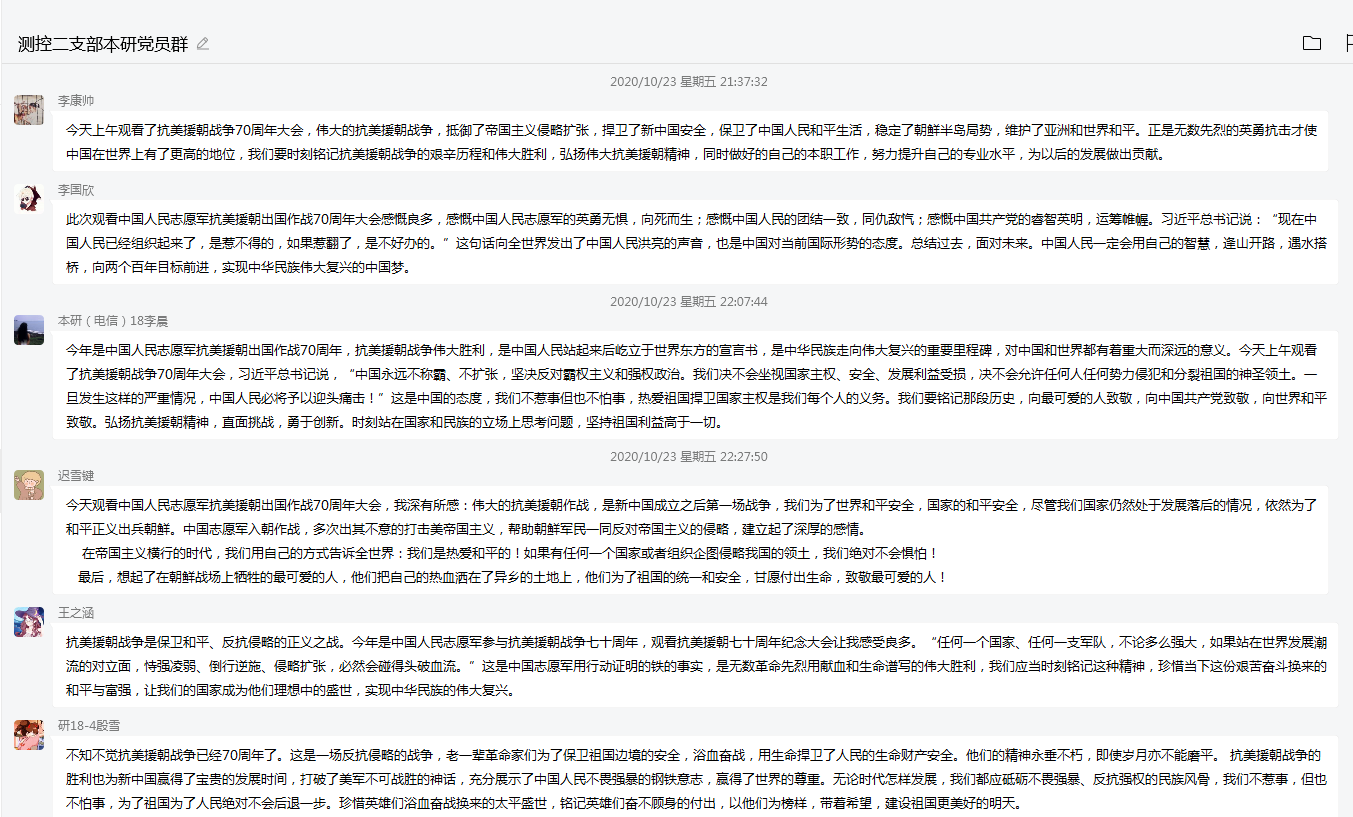Select 李康帅's message about 抗美援朝战争70周年大会
This screenshot has height=817, width=1353.
click(x=690, y=142)
